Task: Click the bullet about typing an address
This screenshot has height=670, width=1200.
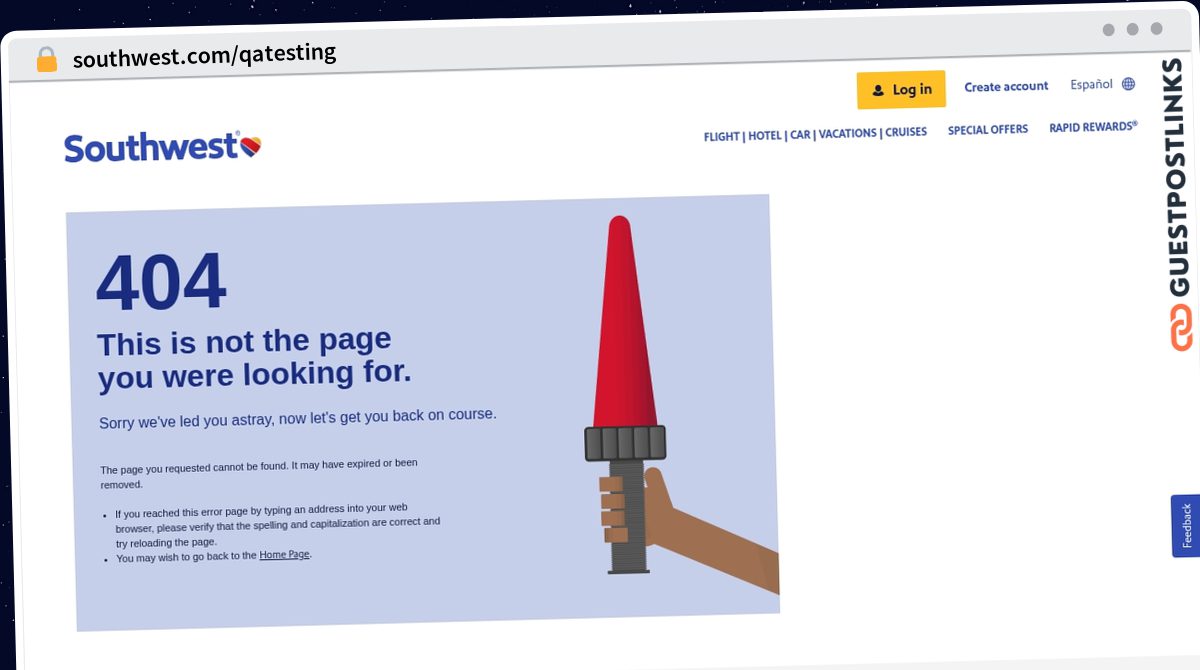Action: [277, 524]
